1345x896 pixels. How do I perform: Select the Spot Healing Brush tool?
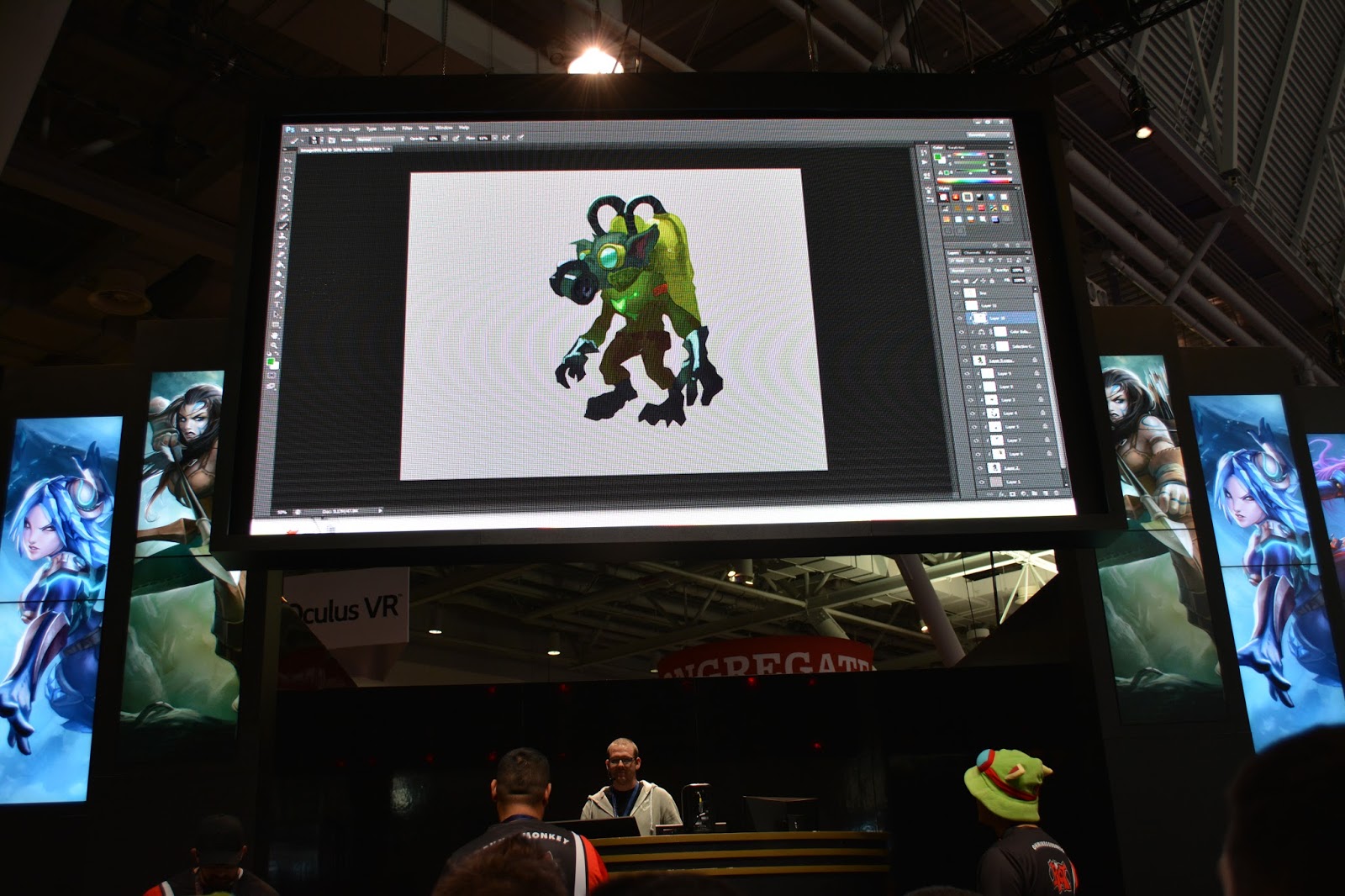[x=283, y=219]
